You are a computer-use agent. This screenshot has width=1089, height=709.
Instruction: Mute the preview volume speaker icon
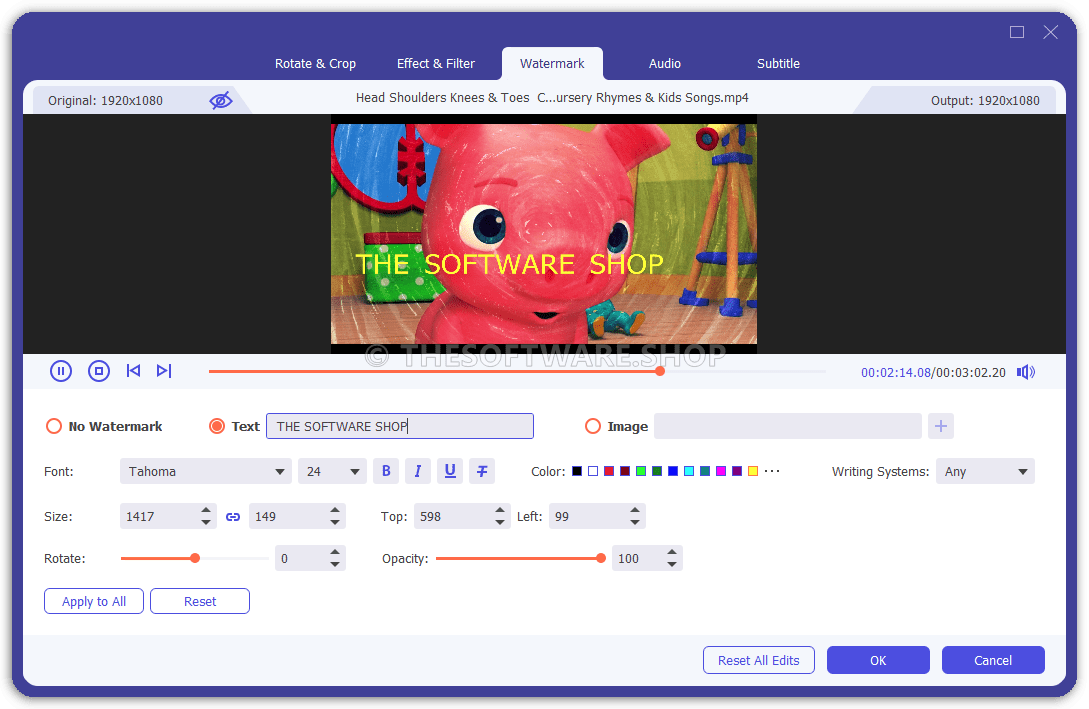[x=1026, y=372]
